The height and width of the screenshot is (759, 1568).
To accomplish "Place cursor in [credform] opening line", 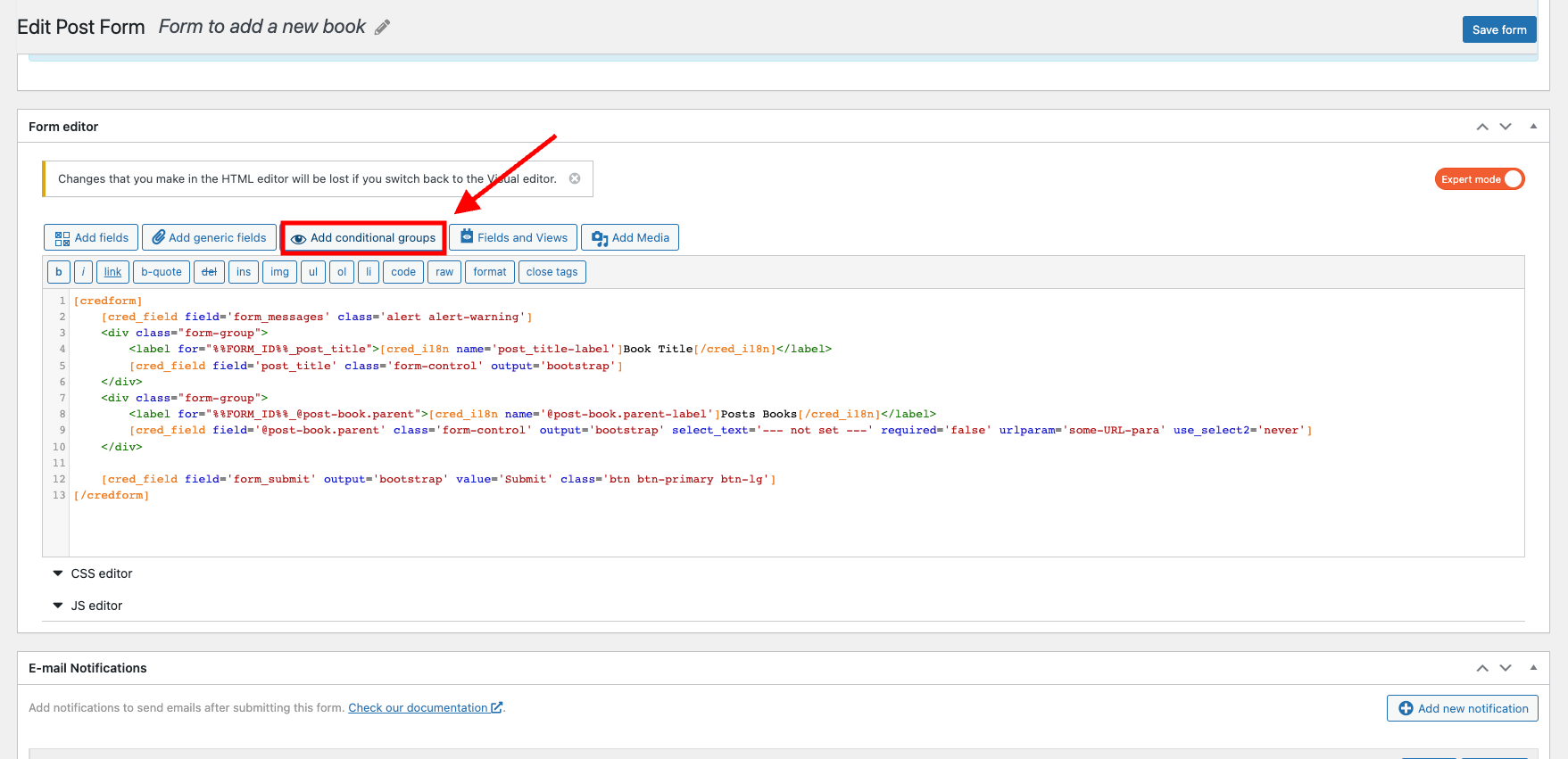I will tap(108, 301).
